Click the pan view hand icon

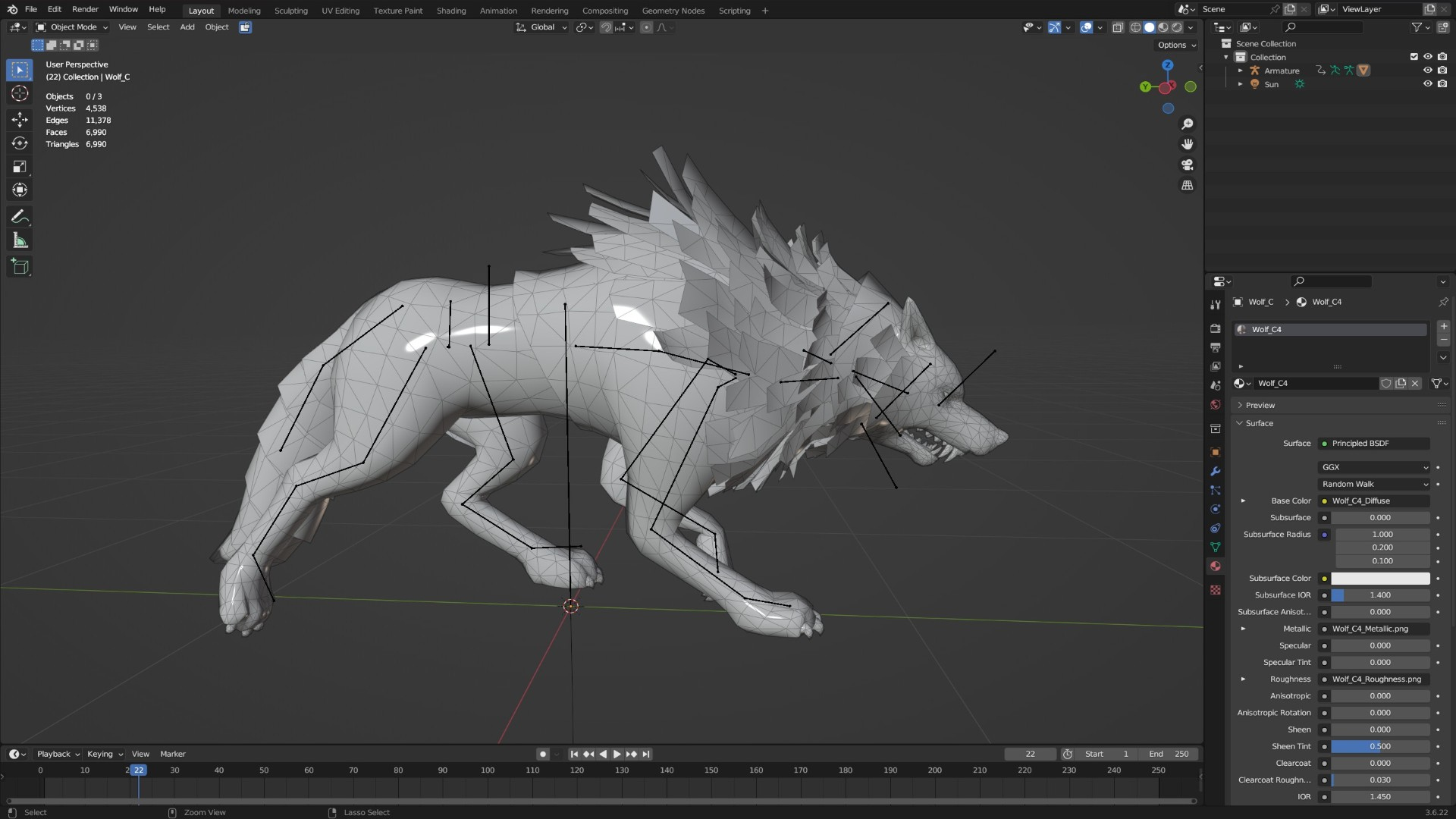pos(1188,144)
